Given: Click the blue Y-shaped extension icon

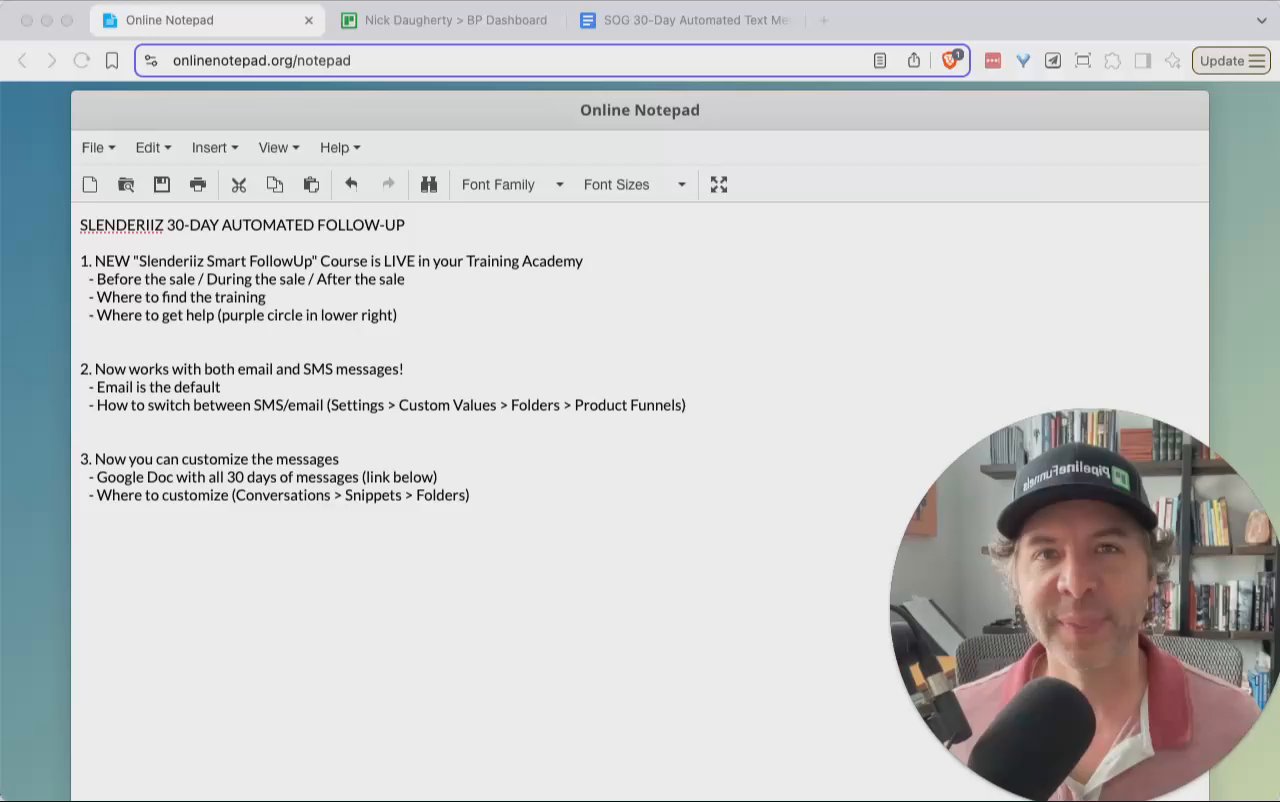Looking at the screenshot, I should (1023, 61).
